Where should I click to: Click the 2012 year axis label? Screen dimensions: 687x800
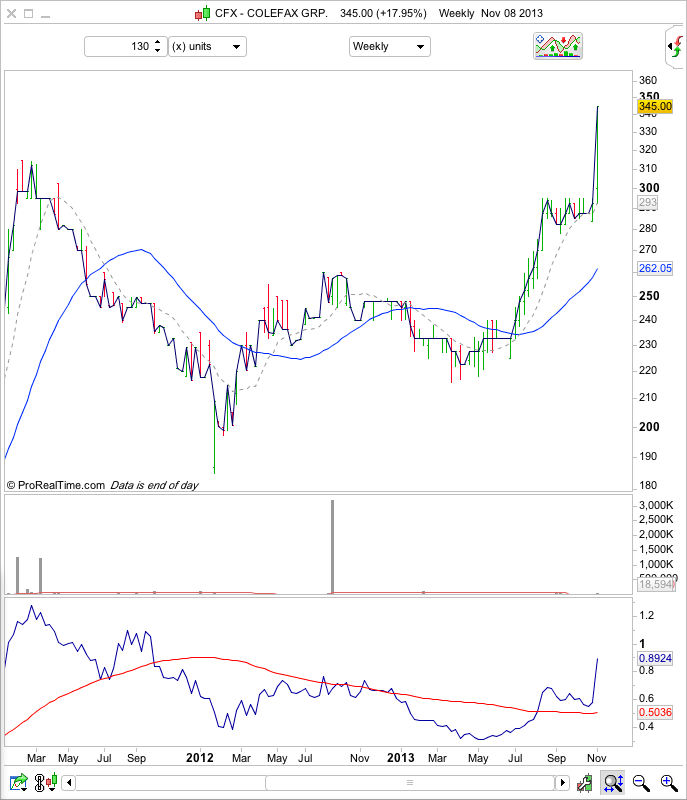point(199,758)
